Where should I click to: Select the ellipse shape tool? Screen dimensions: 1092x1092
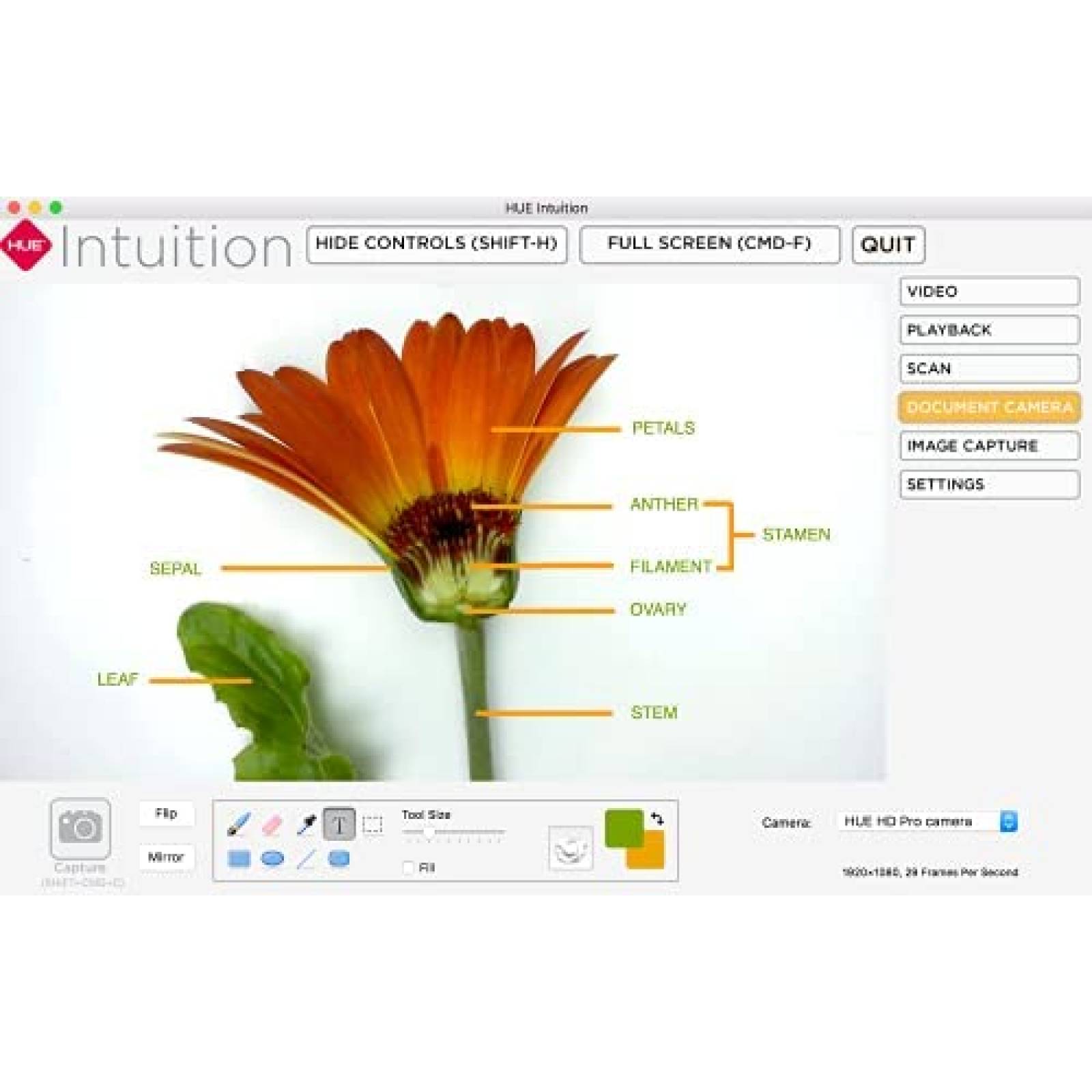(272, 859)
